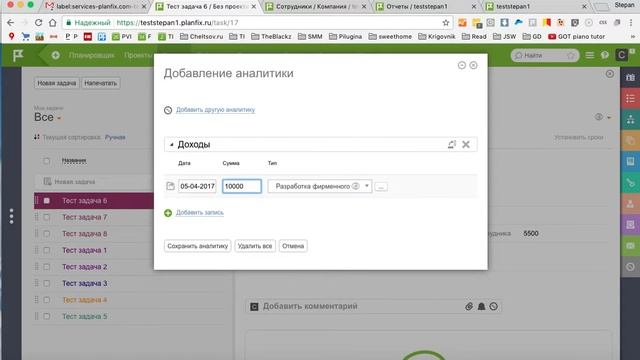Click the eye view icon near filter
Image resolution: width=640 pixels, height=360 pixels.
pyautogui.click(x=599, y=117)
